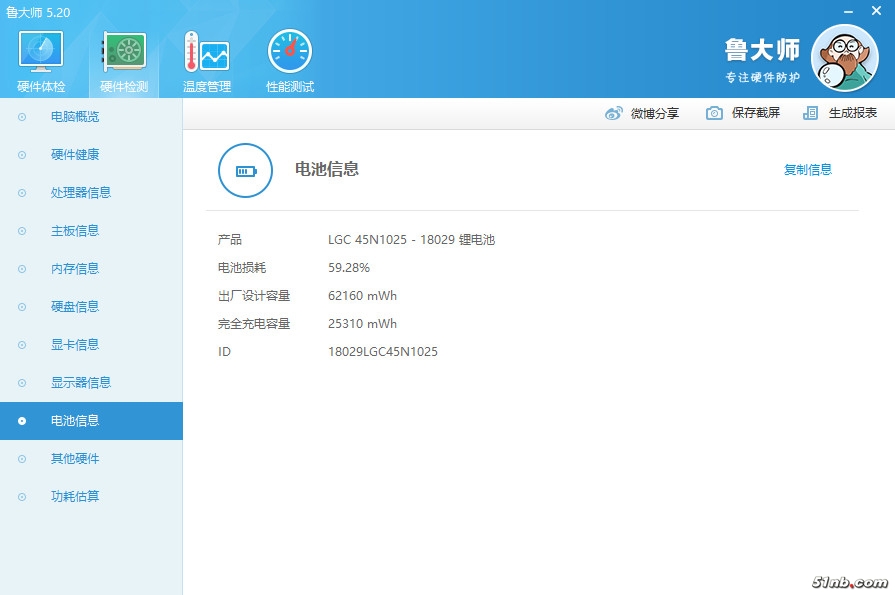The width and height of the screenshot is (895, 595).
Task: Open 显示器信息 monitor information
Action: (x=81, y=383)
